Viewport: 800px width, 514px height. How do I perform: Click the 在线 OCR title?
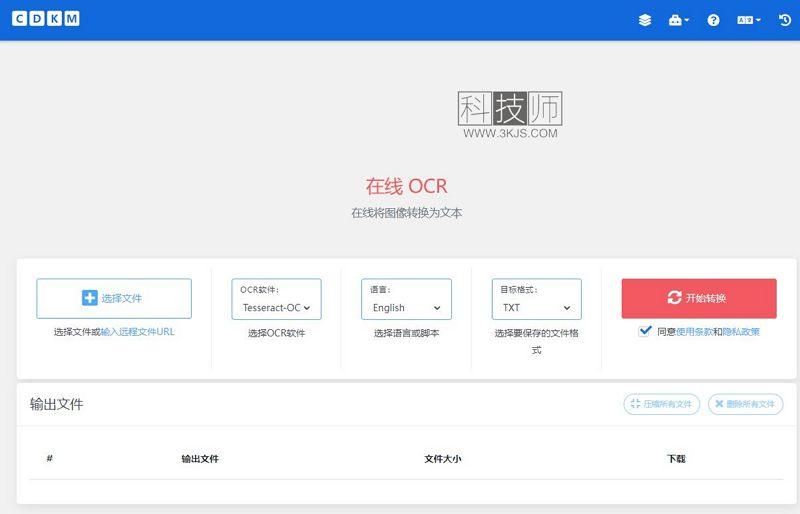click(x=407, y=186)
